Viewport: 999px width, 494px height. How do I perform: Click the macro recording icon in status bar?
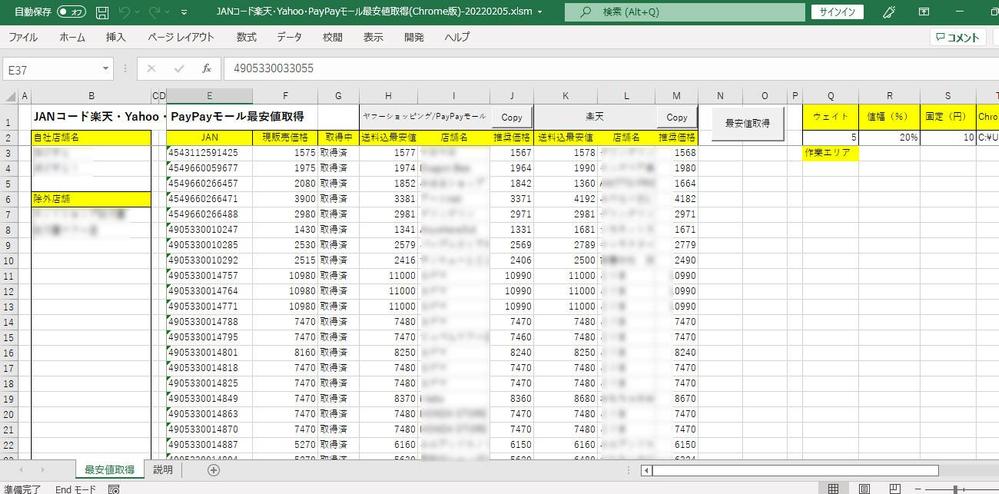(114, 489)
